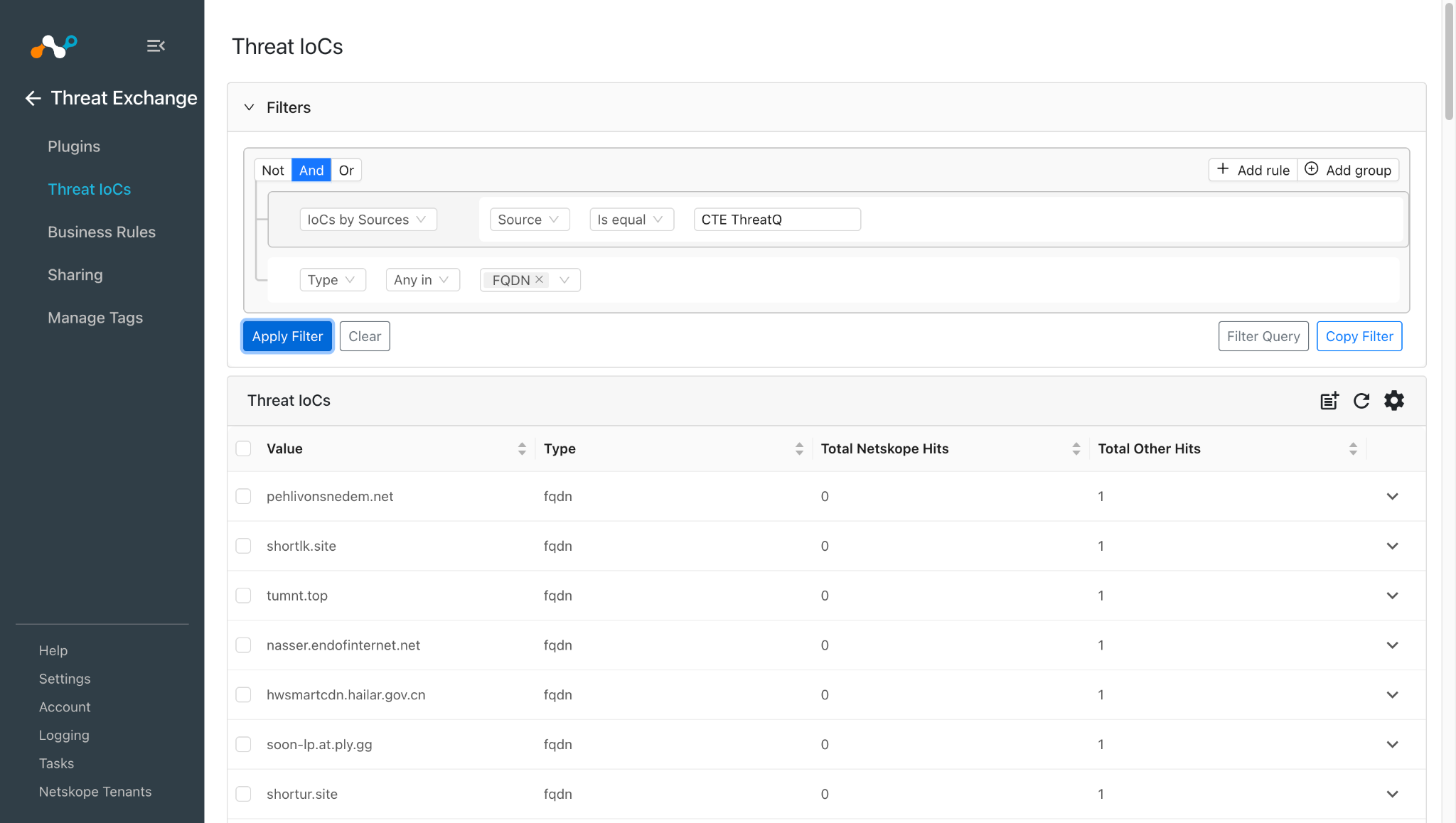Select the And operator
The width and height of the screenshot is (1456, 823).
[311, 170]
